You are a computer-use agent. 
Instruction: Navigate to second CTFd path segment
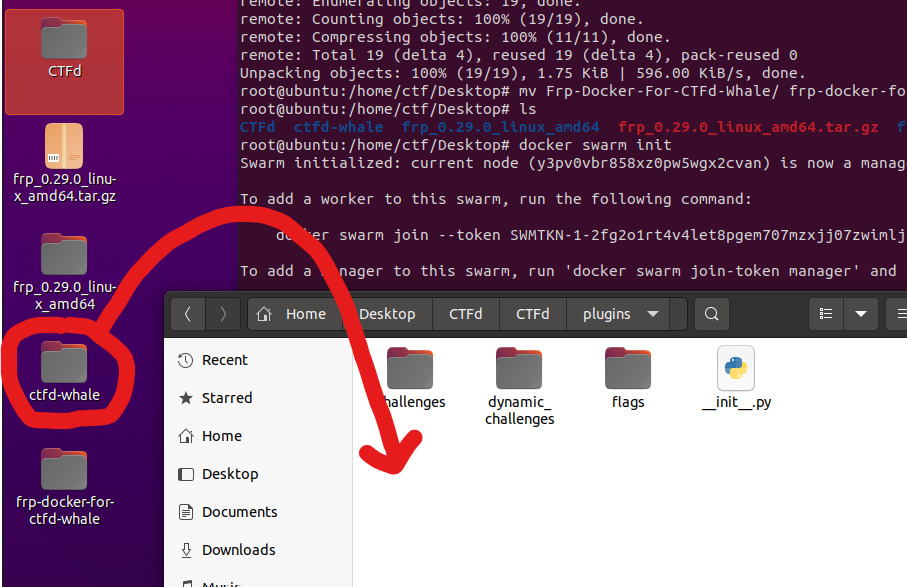pos(533,314)
